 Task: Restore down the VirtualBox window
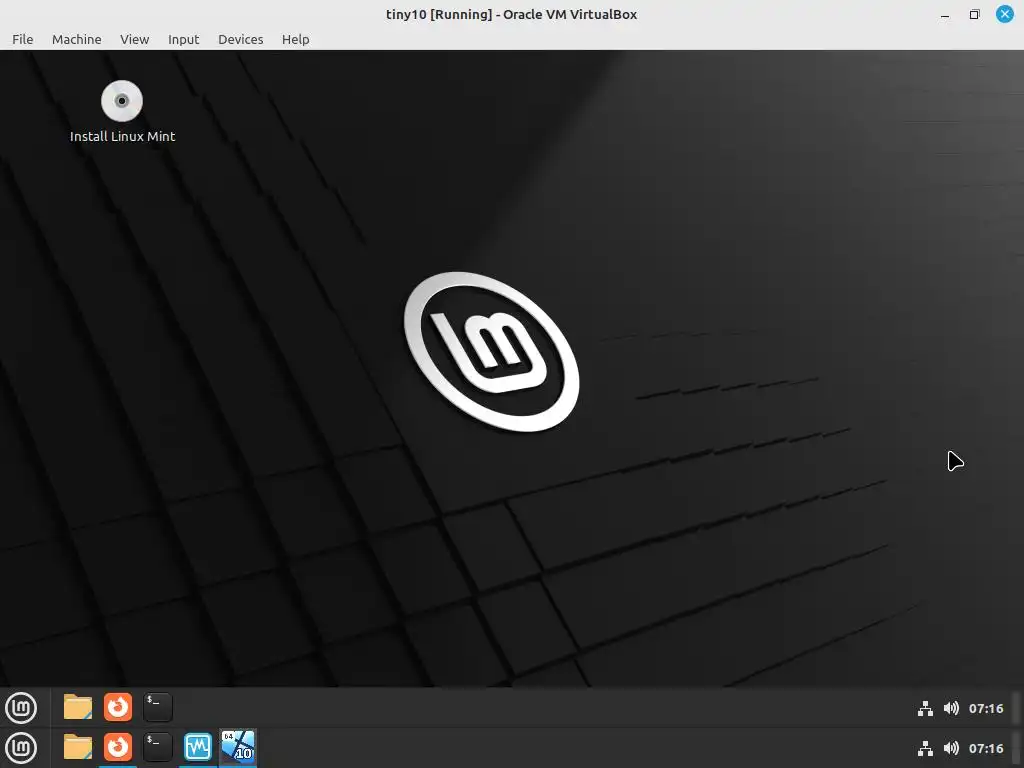click(x=974, y=14)
